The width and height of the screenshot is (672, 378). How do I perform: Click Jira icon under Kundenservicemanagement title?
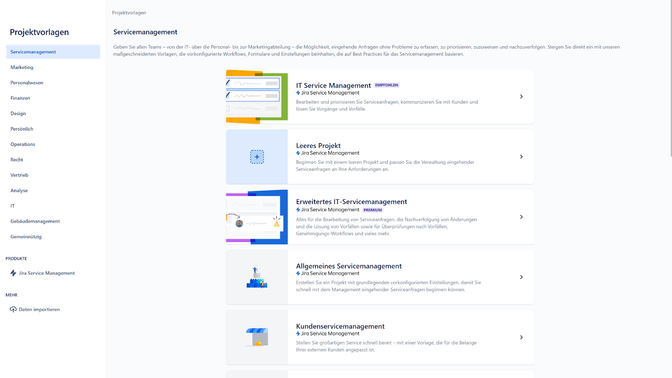(x=298, y=334)
